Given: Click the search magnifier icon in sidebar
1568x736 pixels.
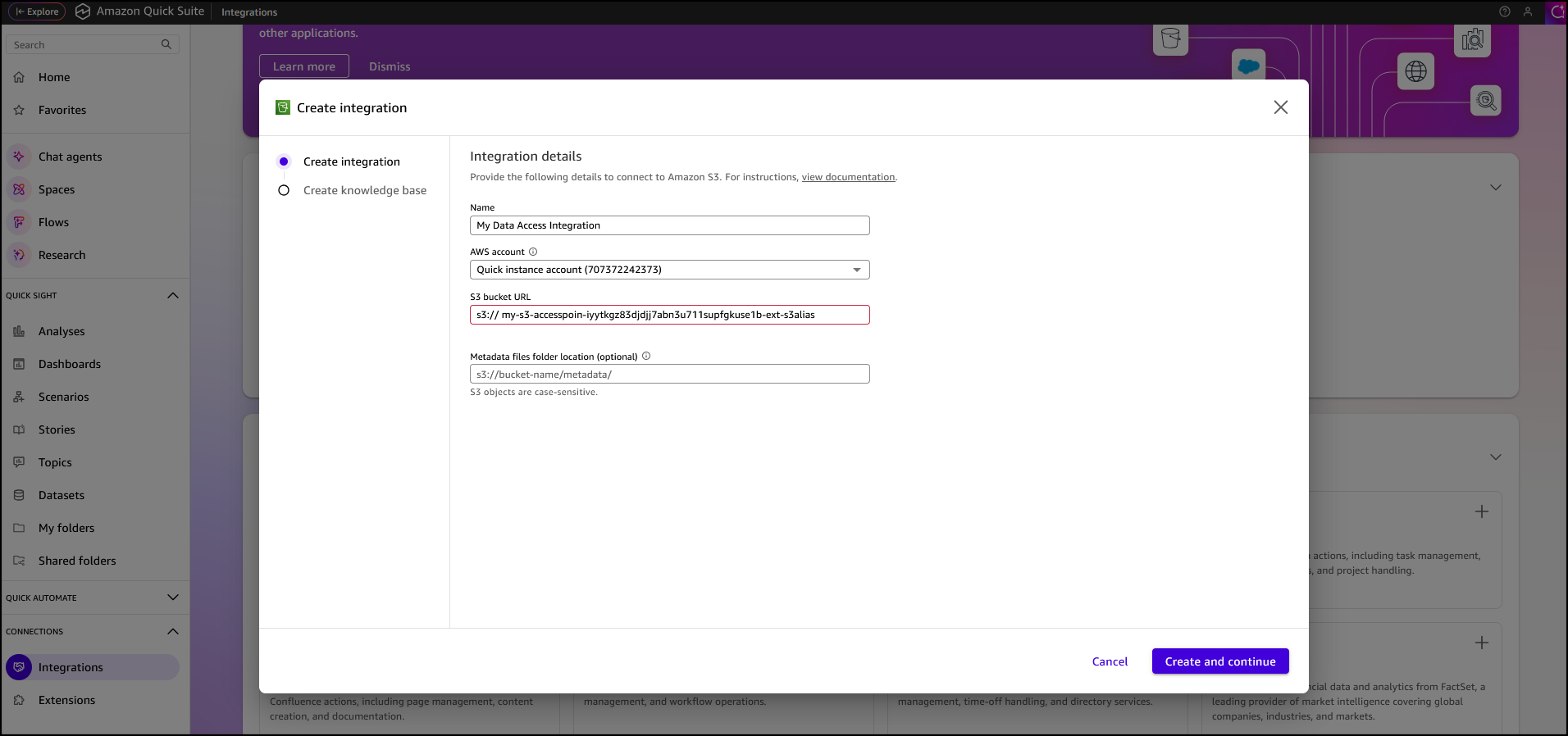Looking at the screenshot, I should pos(166,44).
